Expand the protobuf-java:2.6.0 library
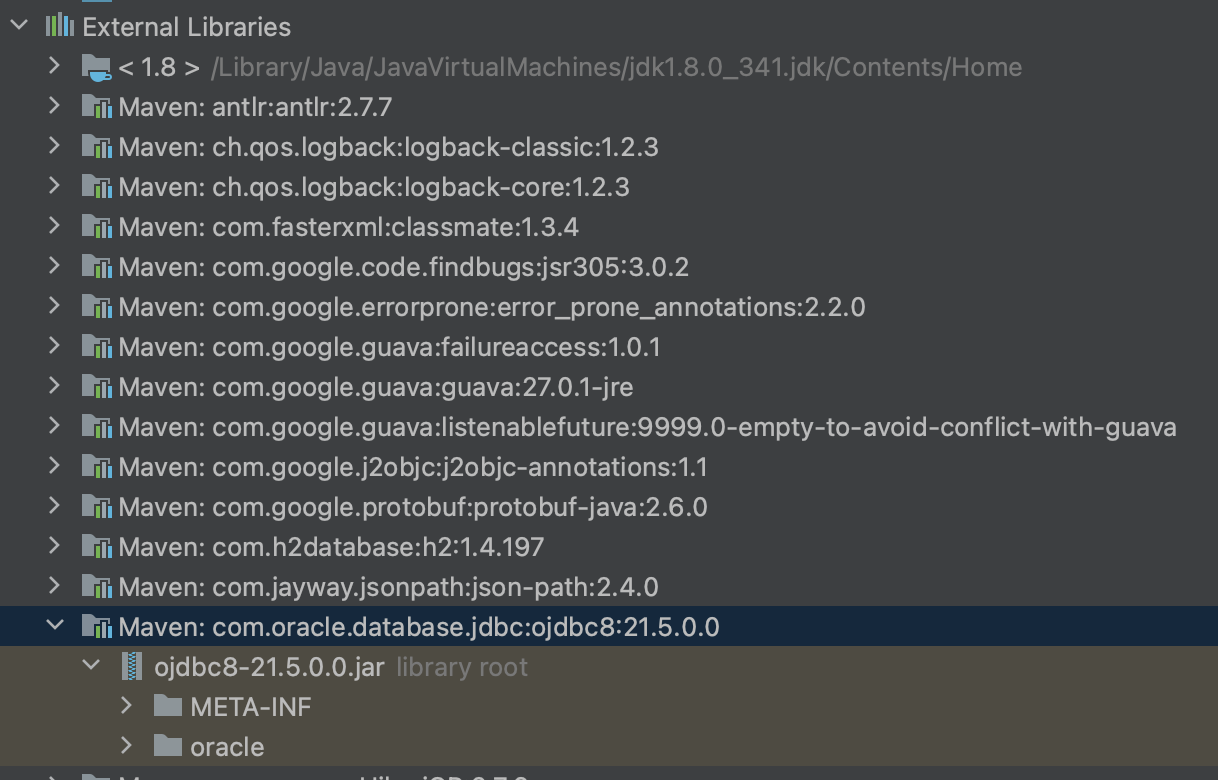Viewport: 1218px width, 780px height. click(55, 506)
